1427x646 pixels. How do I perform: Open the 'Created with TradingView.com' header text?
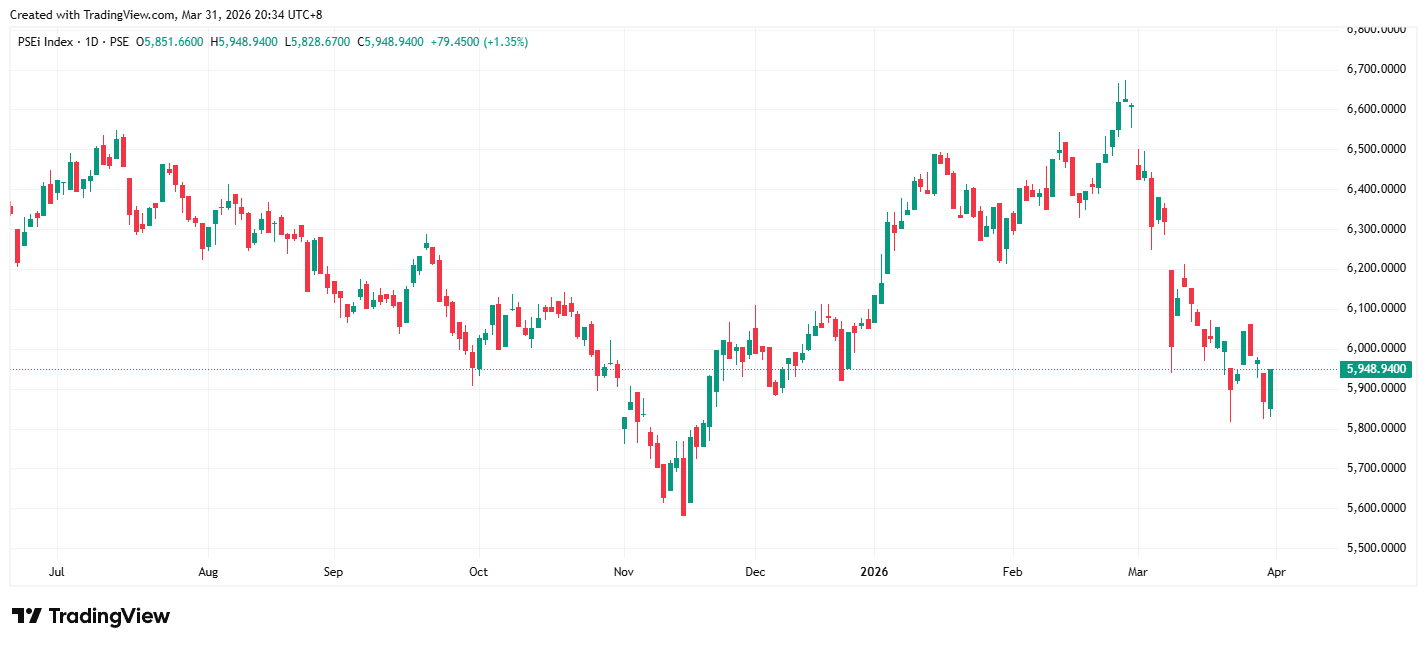click(165, 15)
